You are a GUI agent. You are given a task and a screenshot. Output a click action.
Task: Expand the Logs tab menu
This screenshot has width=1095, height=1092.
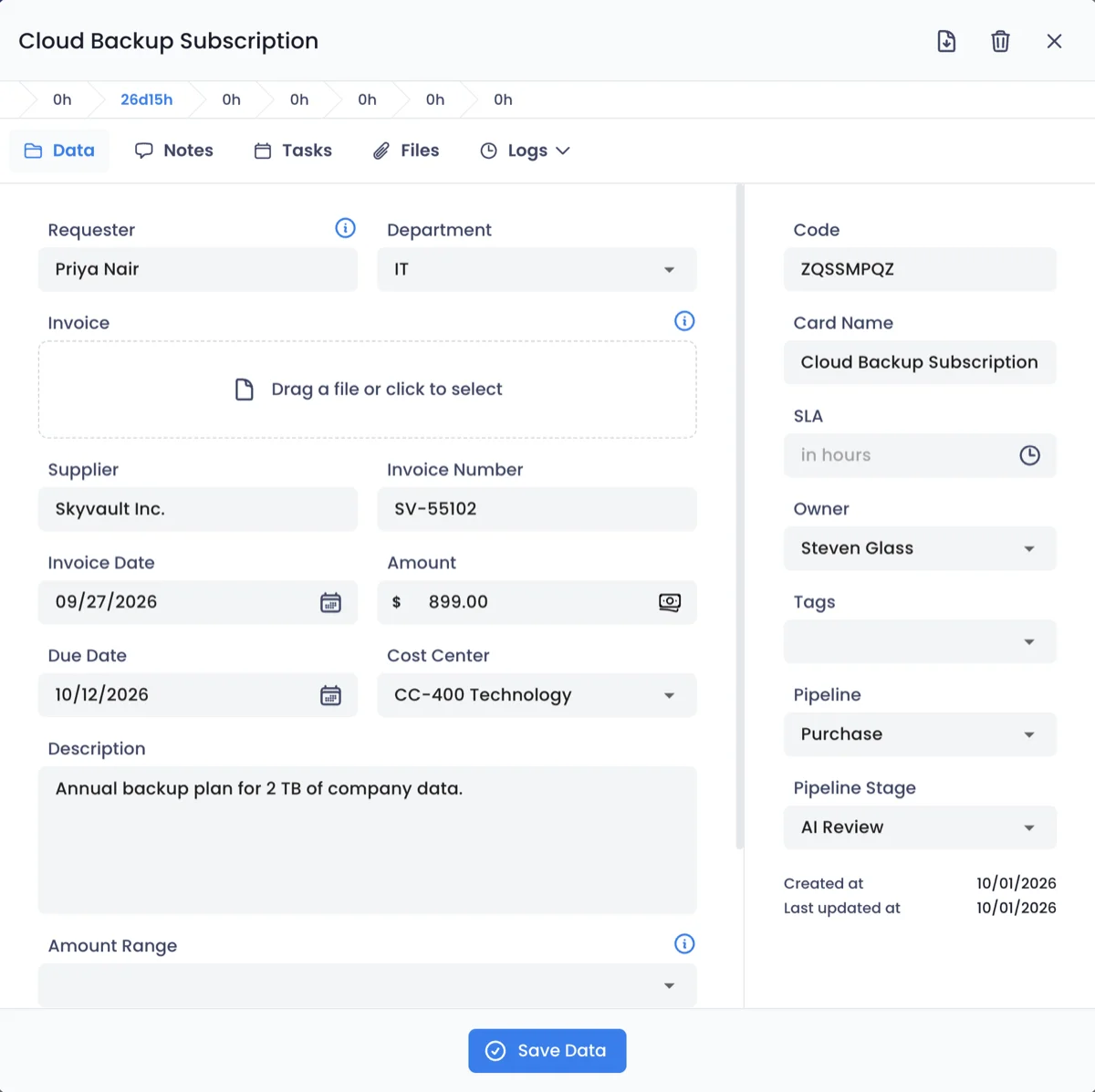pos(526,151)
